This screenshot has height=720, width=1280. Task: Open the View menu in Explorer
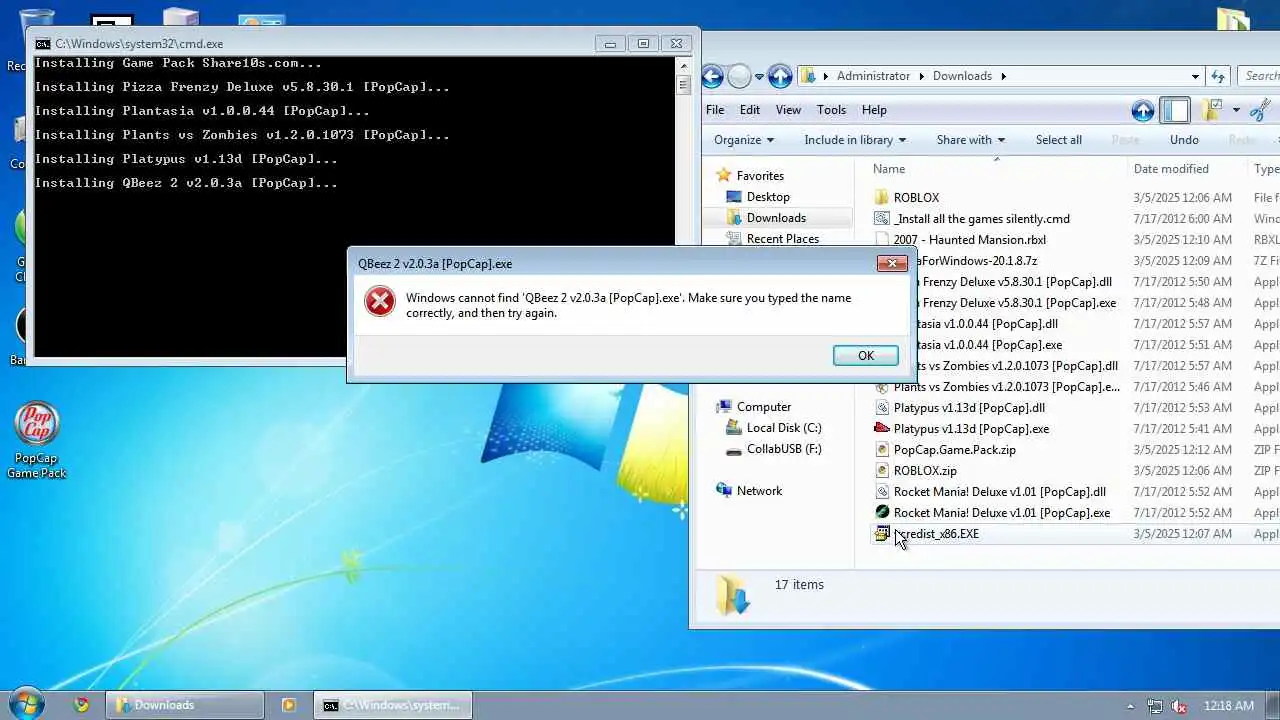788,110
